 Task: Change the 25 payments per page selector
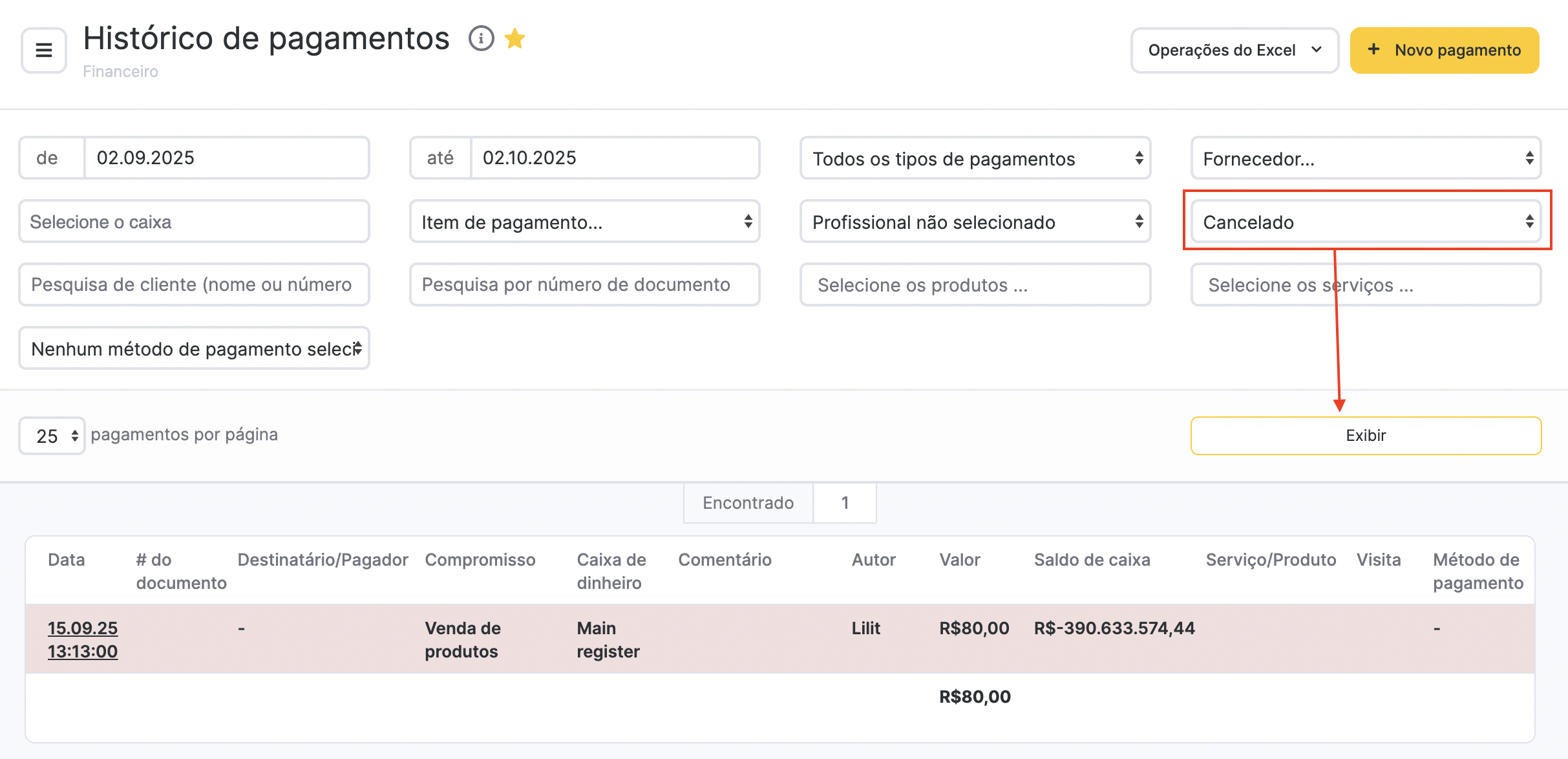[52, 436]
